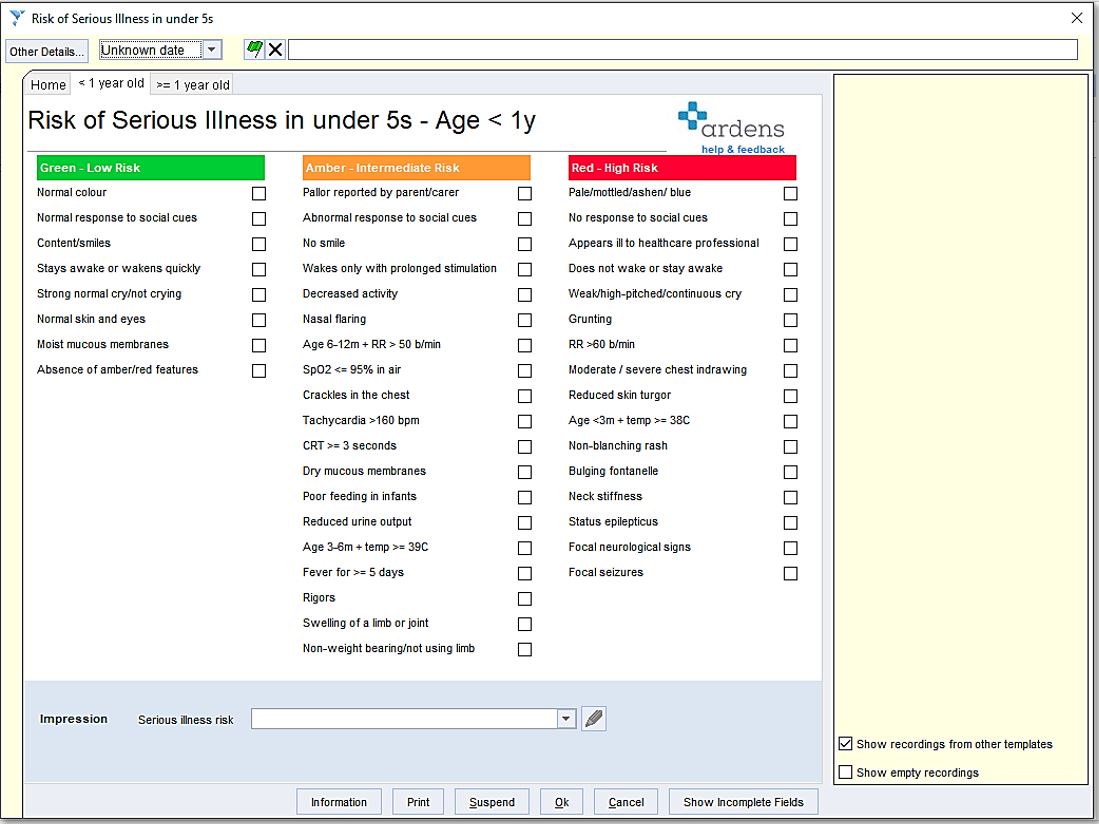Check Normal response to social cues
Image resolution: width=1099 pixels, height=824 pixels.
click(259, 219)
